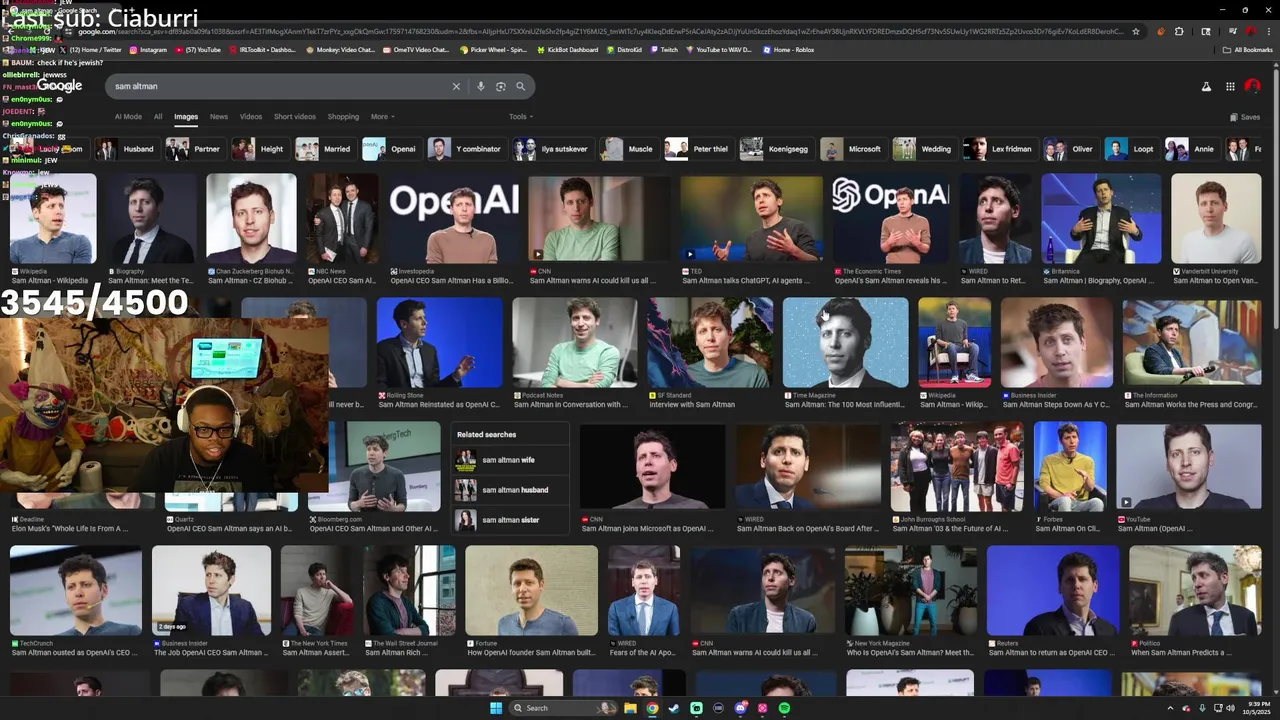Switch to News tab
The image size is (1280, 720).
219,117
